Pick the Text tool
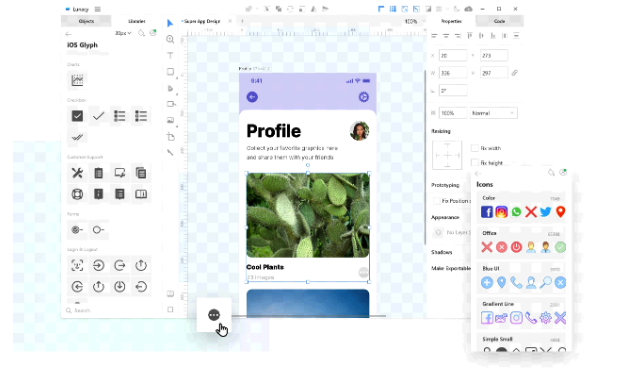The width and height of the screenshot is (627, 388). point(170,55)
